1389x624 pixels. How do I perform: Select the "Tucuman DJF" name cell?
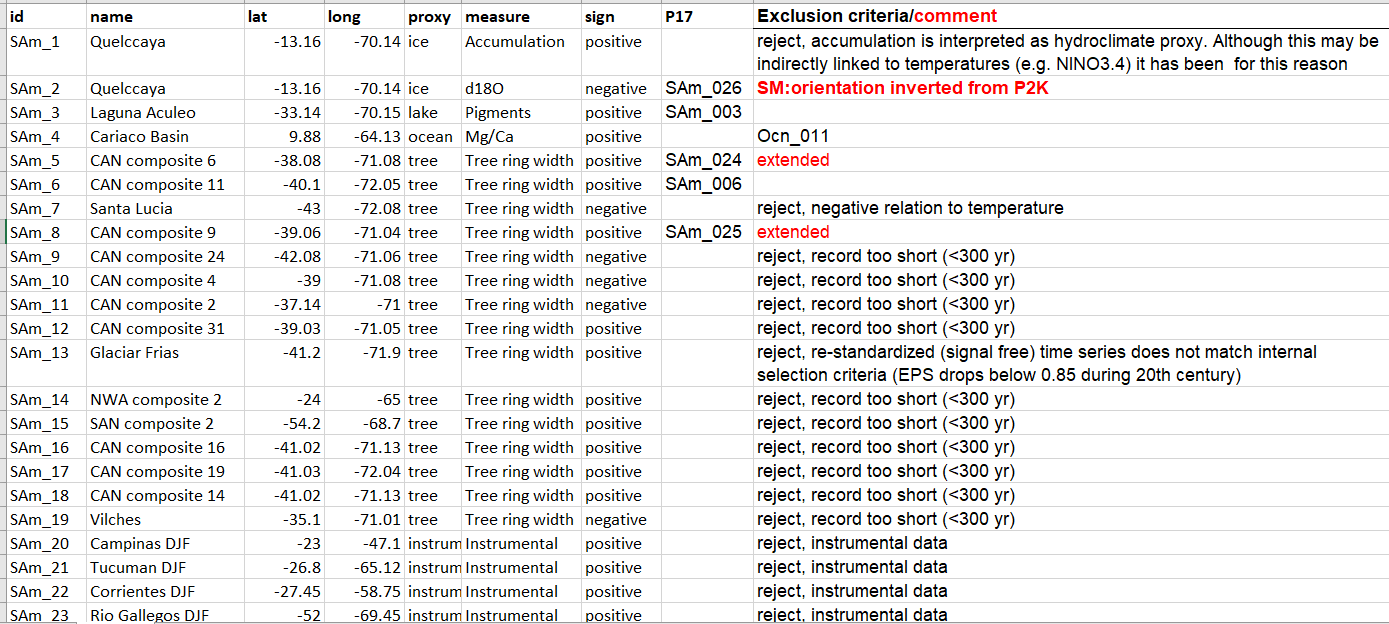click(138, 568)
